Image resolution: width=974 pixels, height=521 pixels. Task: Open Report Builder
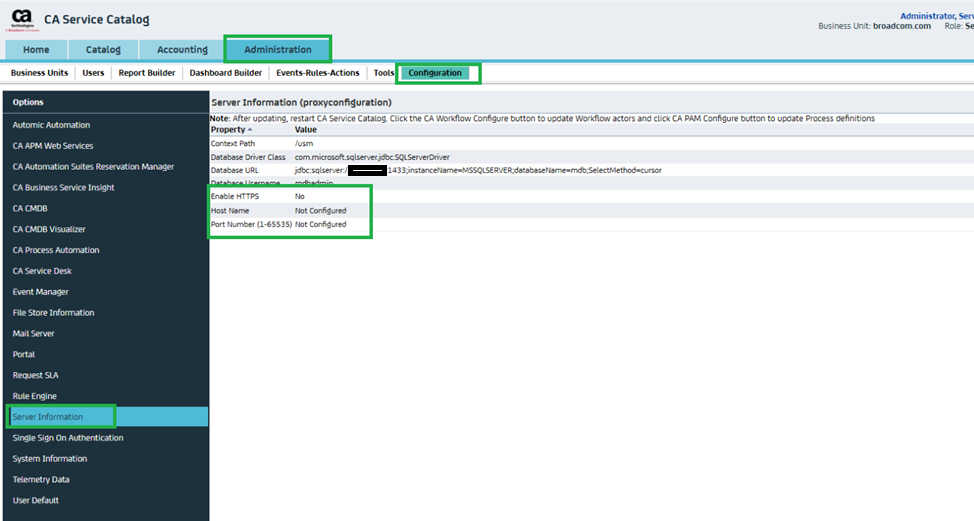pos(147,73)
